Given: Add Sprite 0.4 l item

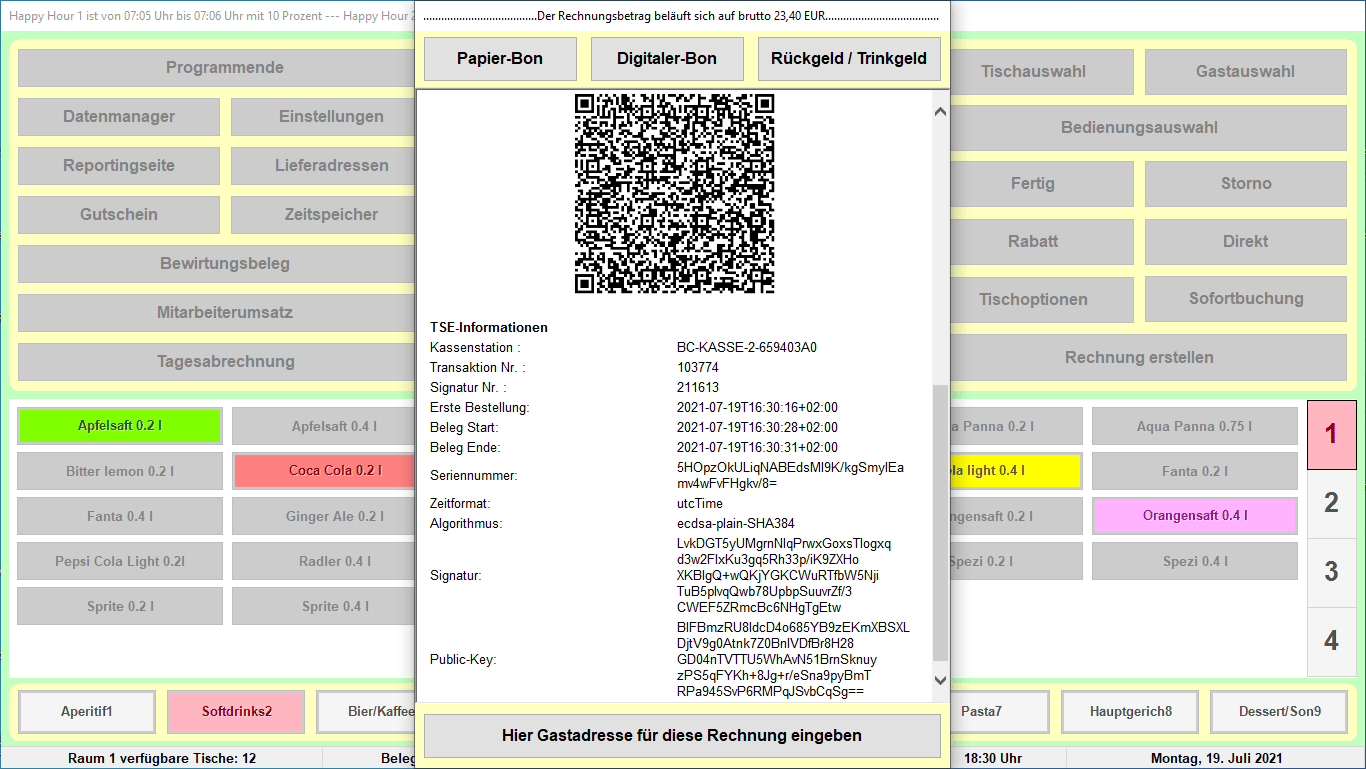Looking at the screenshot, I should pyautogui.click(x=323, y=607).
